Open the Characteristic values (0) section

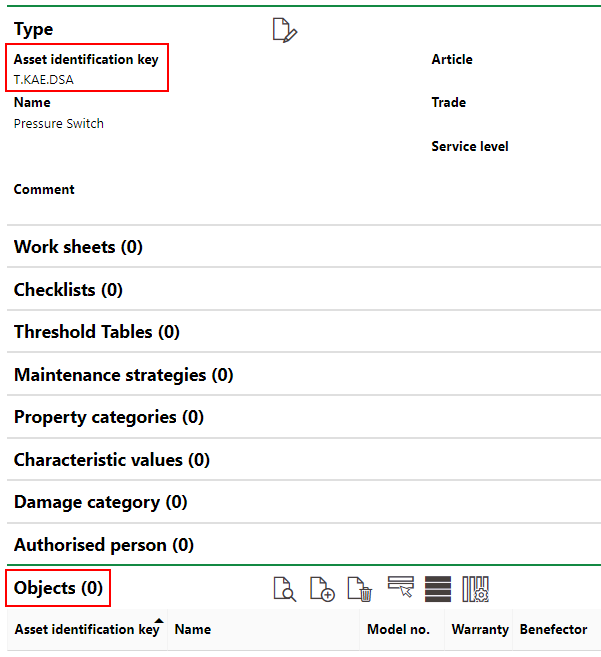coord(112,460)
